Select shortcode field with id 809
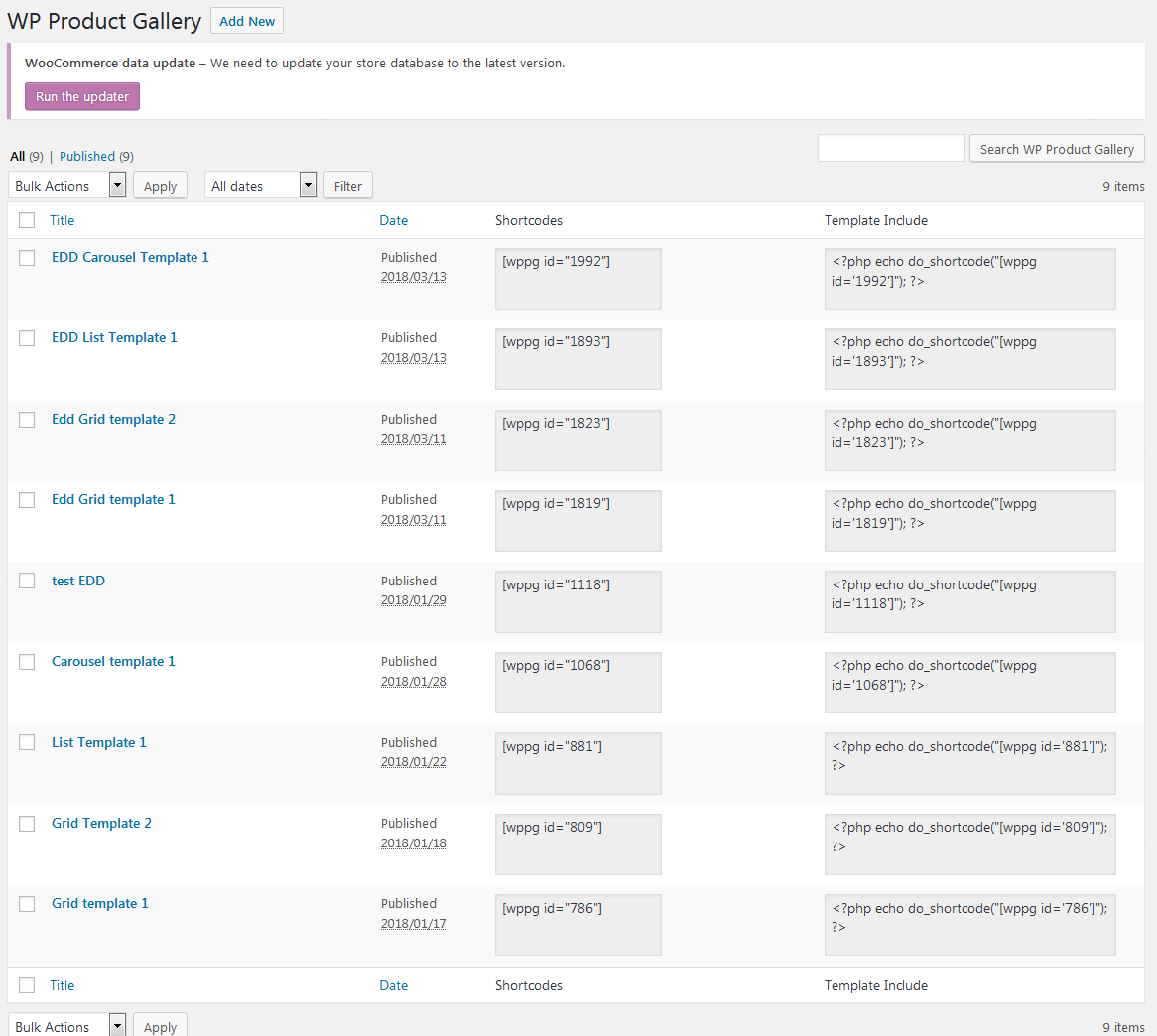 click(x=578, y=843)
